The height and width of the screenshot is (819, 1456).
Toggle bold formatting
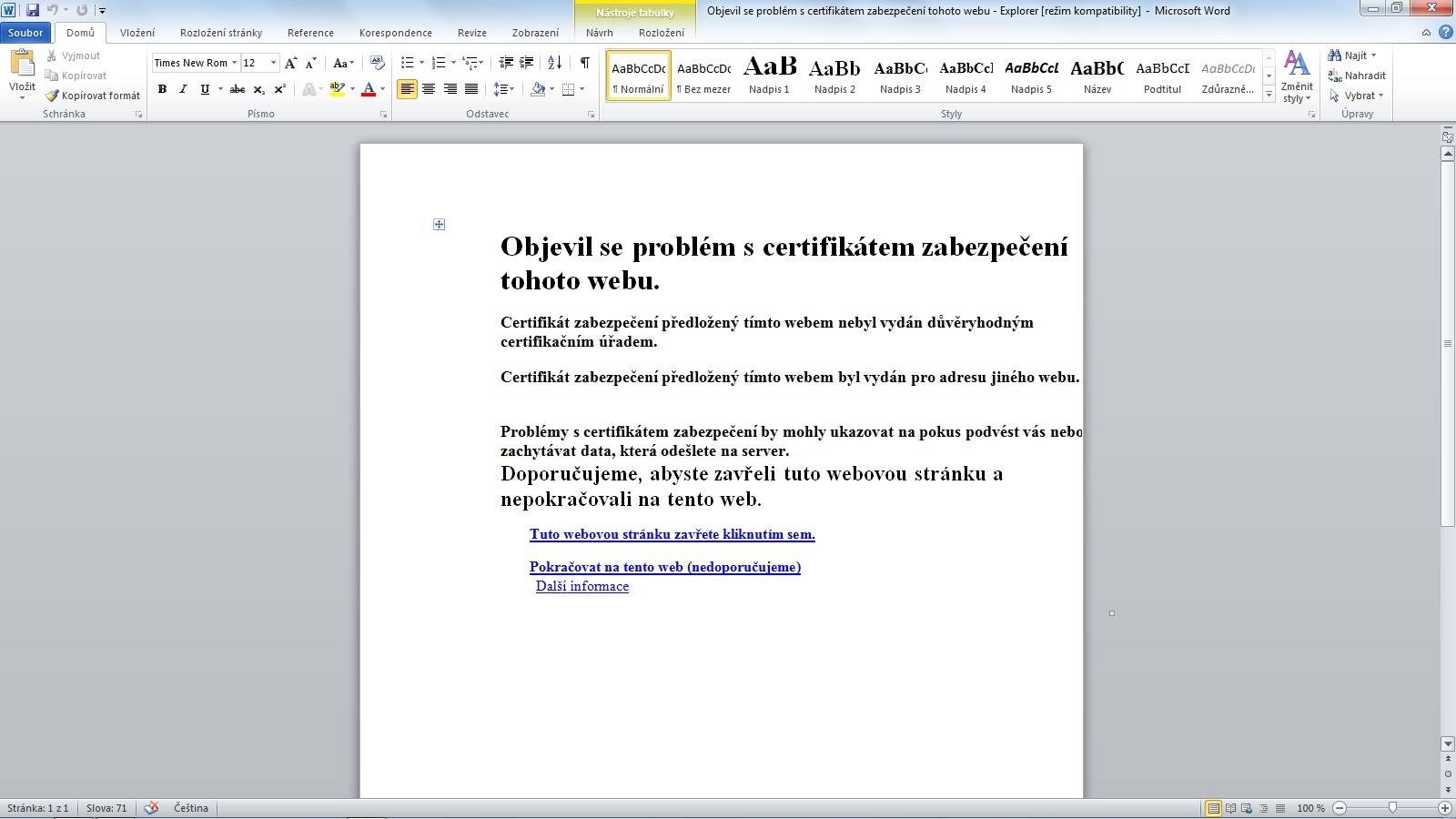click(x=162, y=89)
